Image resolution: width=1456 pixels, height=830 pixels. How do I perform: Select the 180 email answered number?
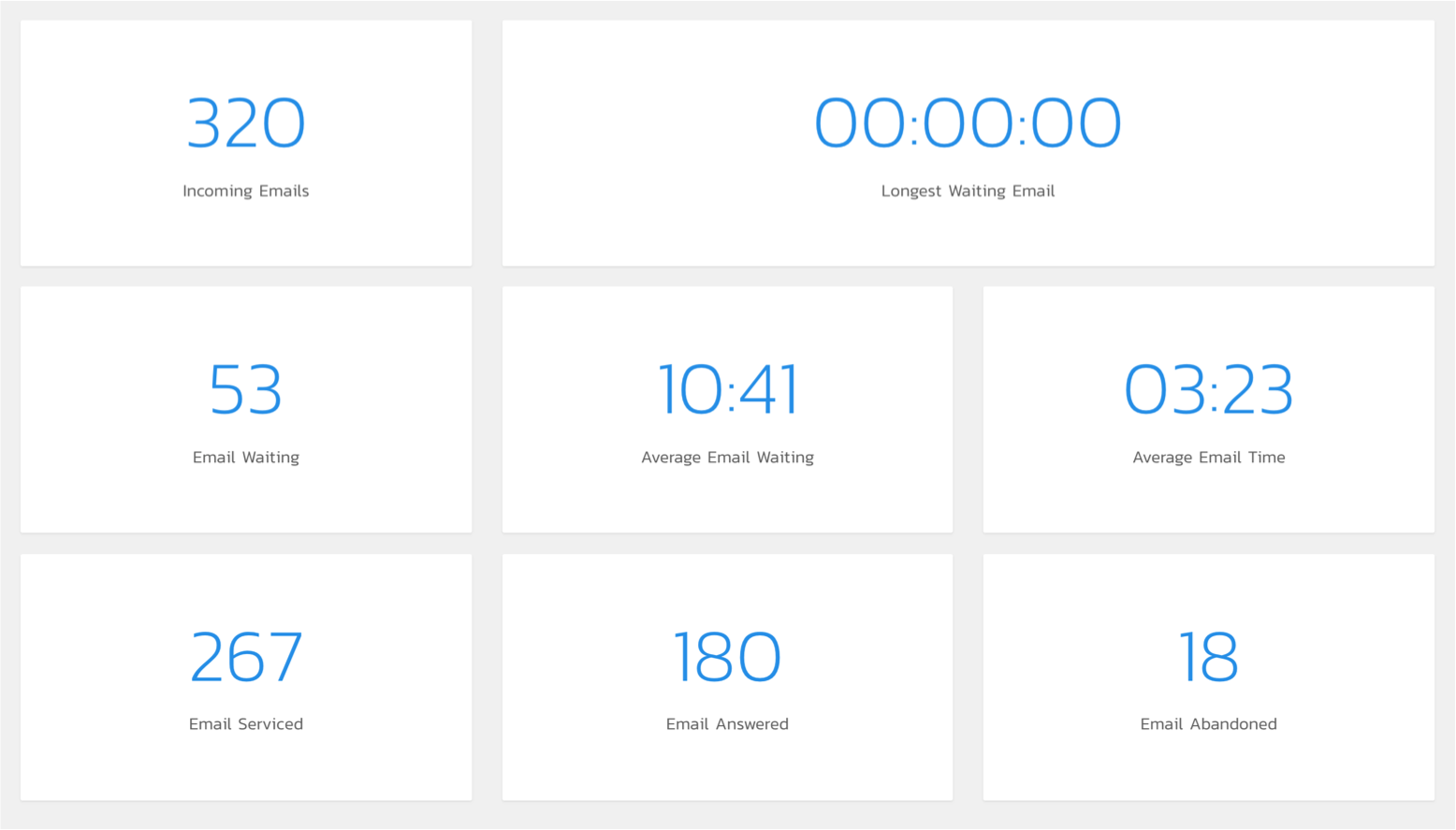pyautogui.click(x=727, y=657)
